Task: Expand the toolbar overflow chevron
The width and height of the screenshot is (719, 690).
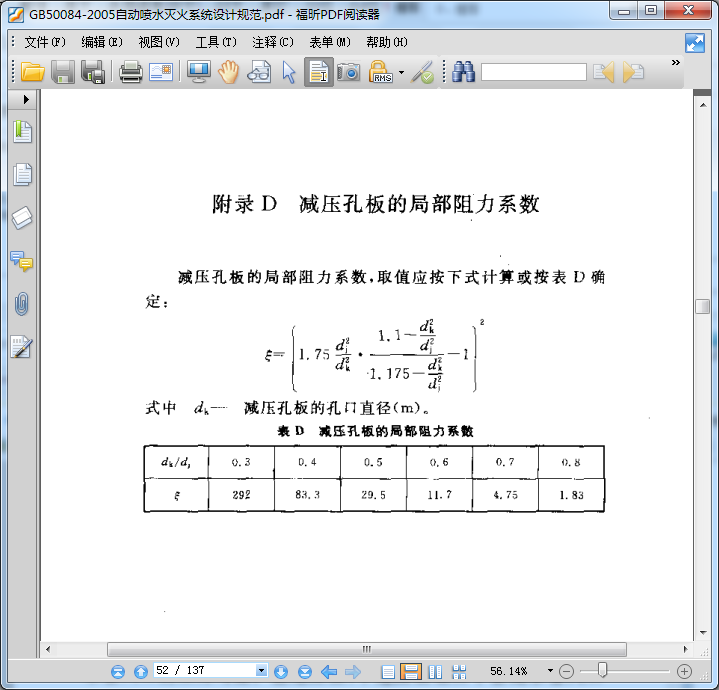Action: tap(675, 62)
